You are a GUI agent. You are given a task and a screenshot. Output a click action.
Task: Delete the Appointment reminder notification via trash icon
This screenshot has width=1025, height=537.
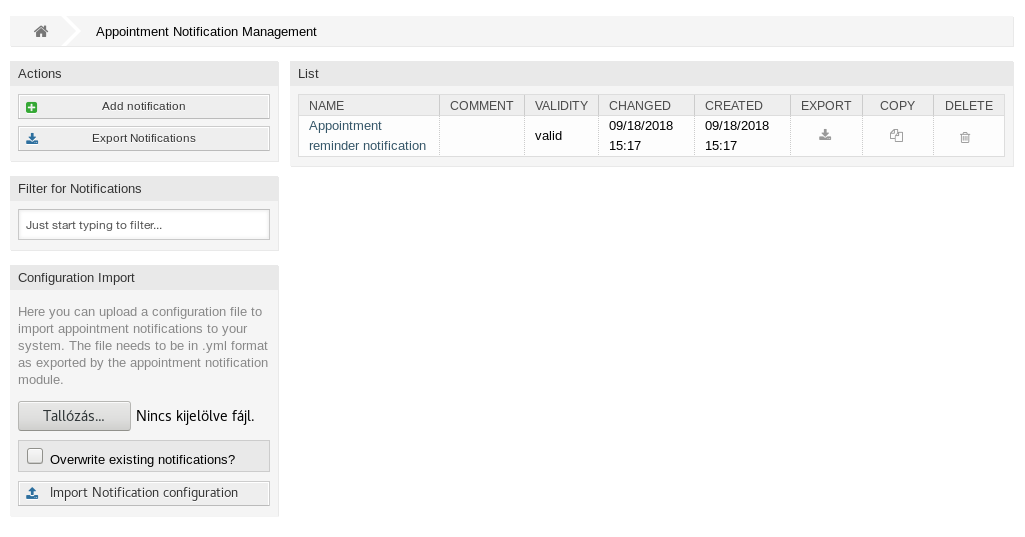[965, 137]
